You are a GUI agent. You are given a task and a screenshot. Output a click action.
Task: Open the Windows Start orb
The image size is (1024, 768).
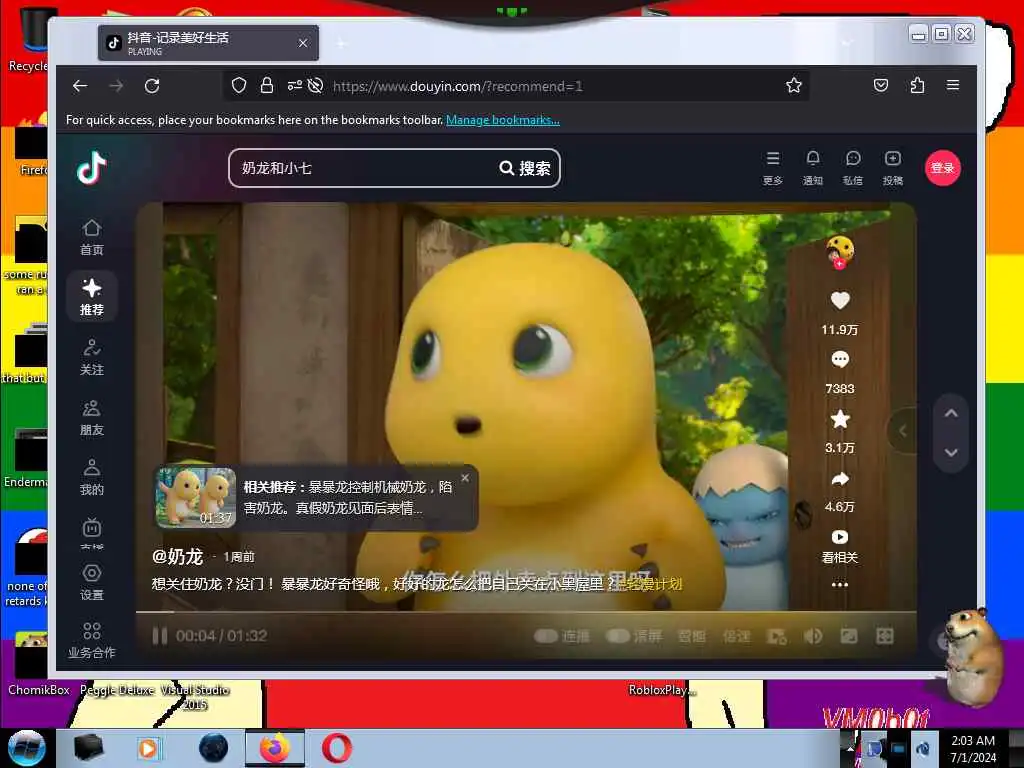pyautogui.click(x=26, y=748)
